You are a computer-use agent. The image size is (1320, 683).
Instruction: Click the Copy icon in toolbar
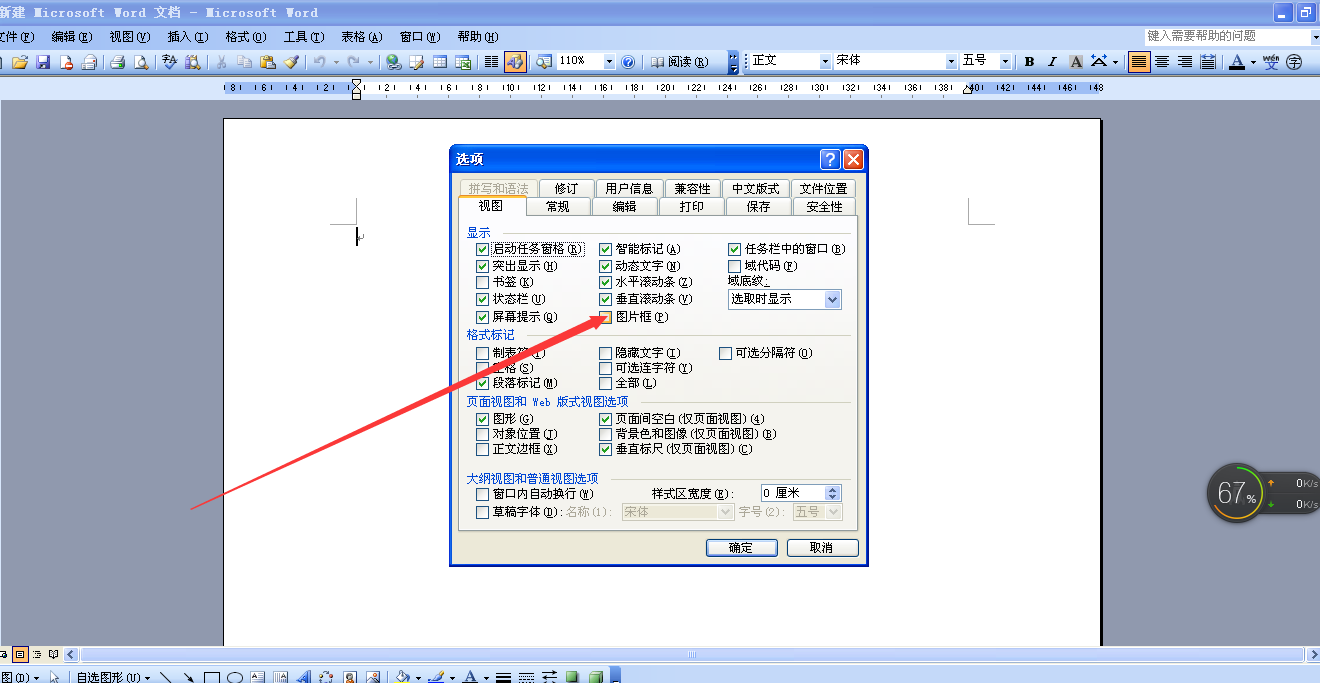click(x=244, y=62)
